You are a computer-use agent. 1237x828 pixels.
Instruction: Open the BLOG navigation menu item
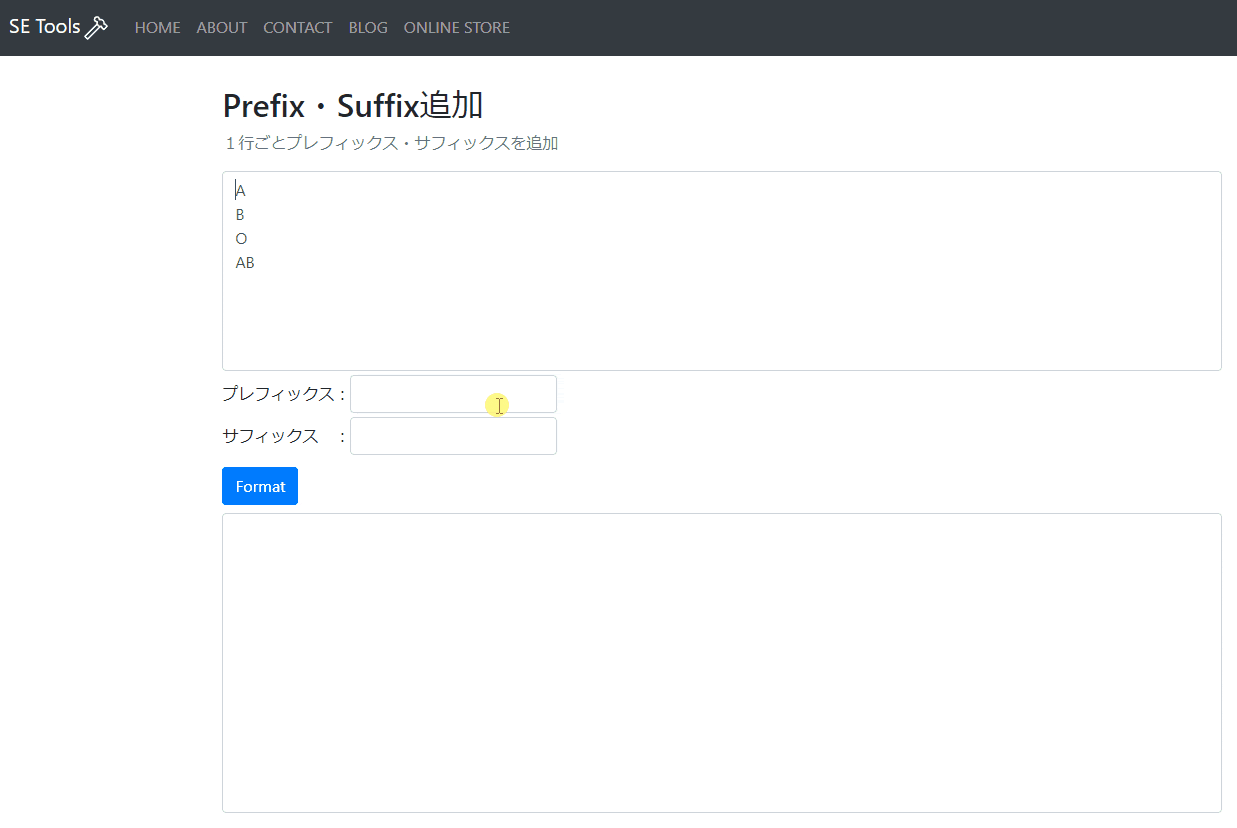(367, 27)
